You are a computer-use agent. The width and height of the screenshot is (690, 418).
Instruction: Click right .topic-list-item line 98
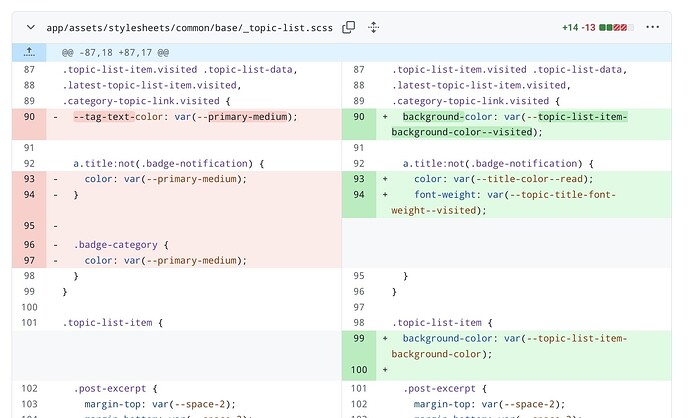tap(442, 323)
